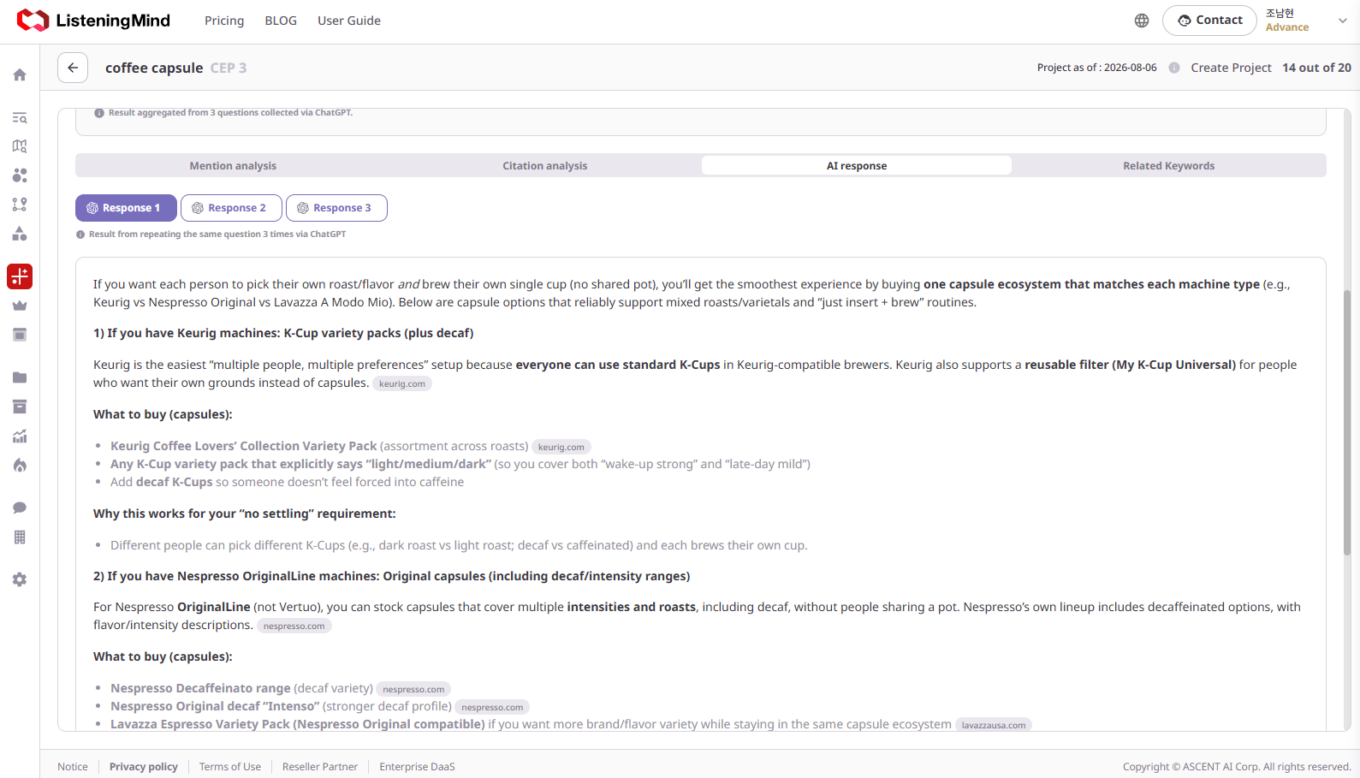Click the Contact button
This screenshot has width=1360, height=778.
[x=1209, y=20]
